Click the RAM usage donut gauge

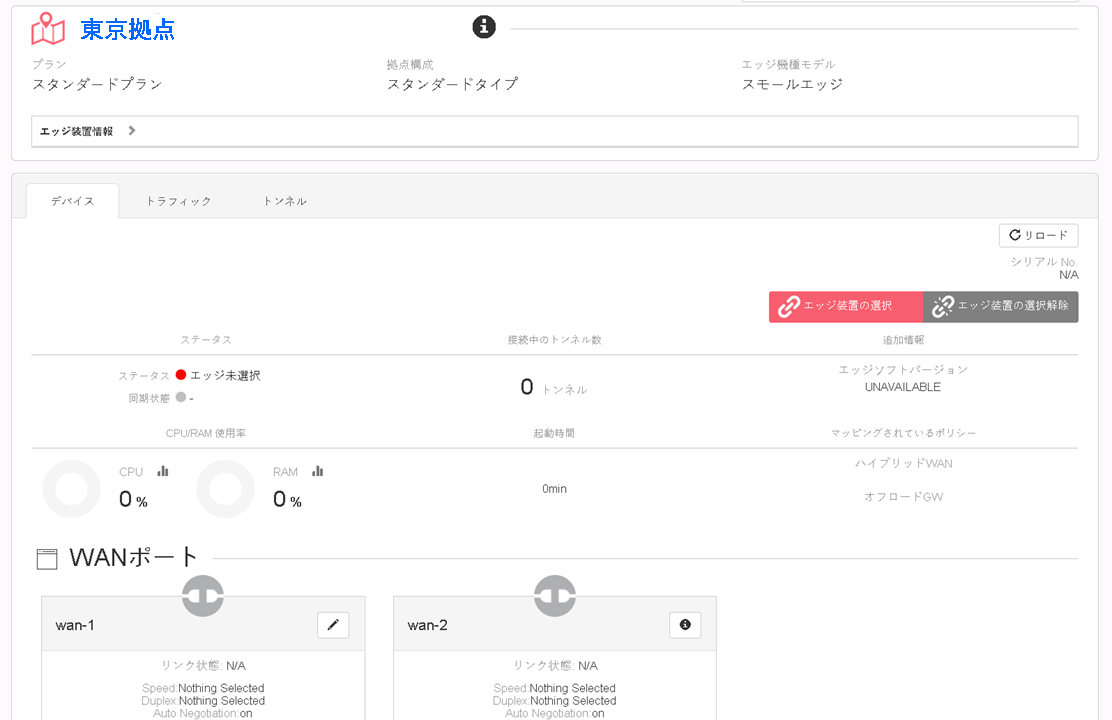point(226,489)
